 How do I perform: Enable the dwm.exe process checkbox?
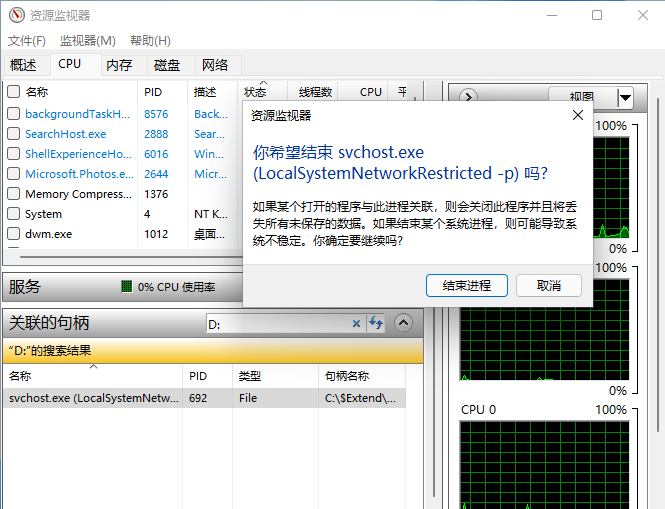tap(14, 234)
